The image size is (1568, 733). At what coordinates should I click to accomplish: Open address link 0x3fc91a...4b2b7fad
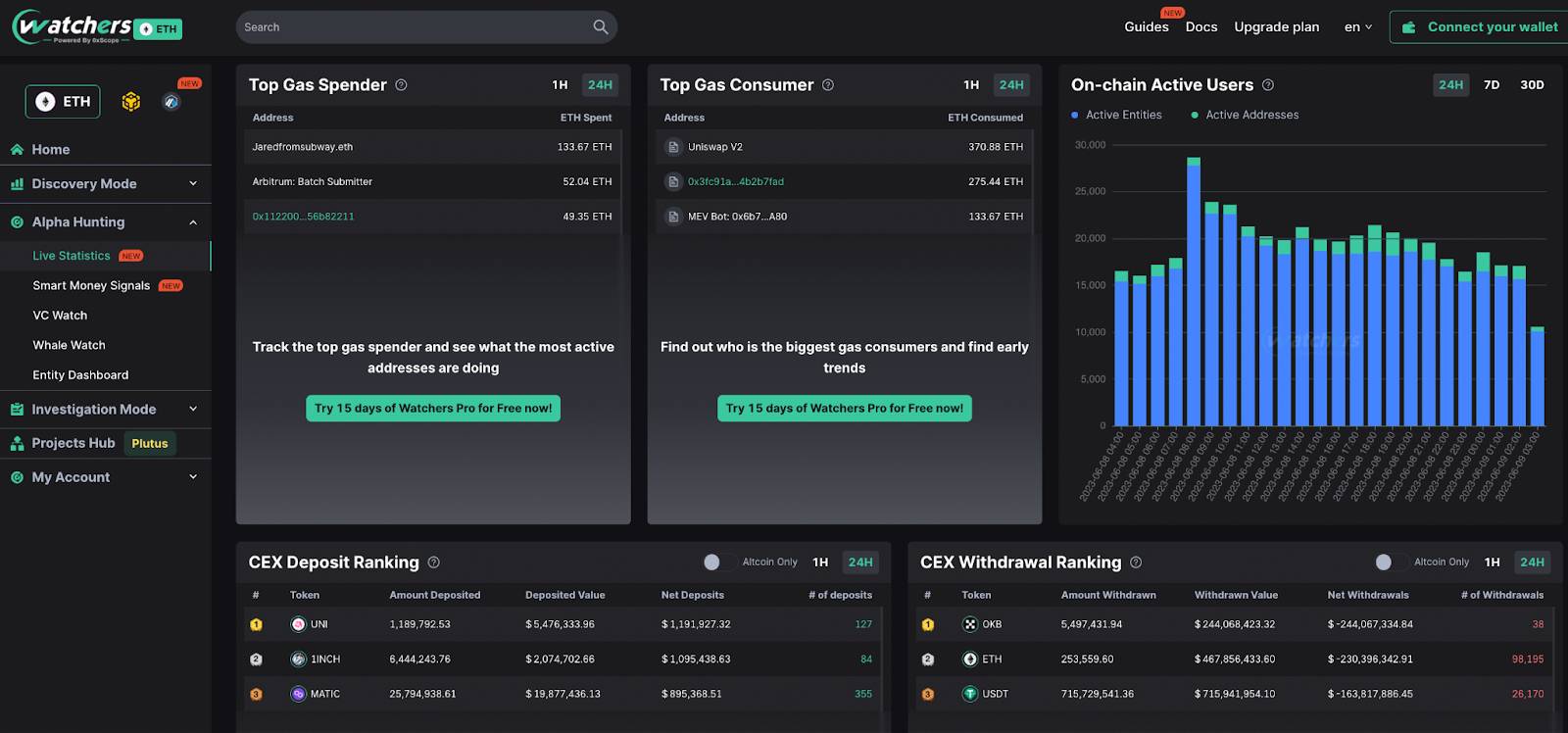(736, 181)
